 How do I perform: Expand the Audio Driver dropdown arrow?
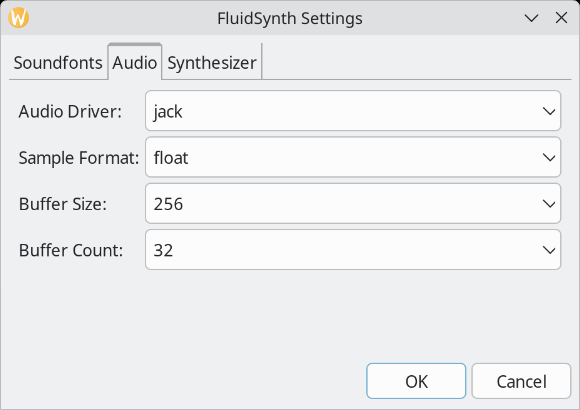549,111
